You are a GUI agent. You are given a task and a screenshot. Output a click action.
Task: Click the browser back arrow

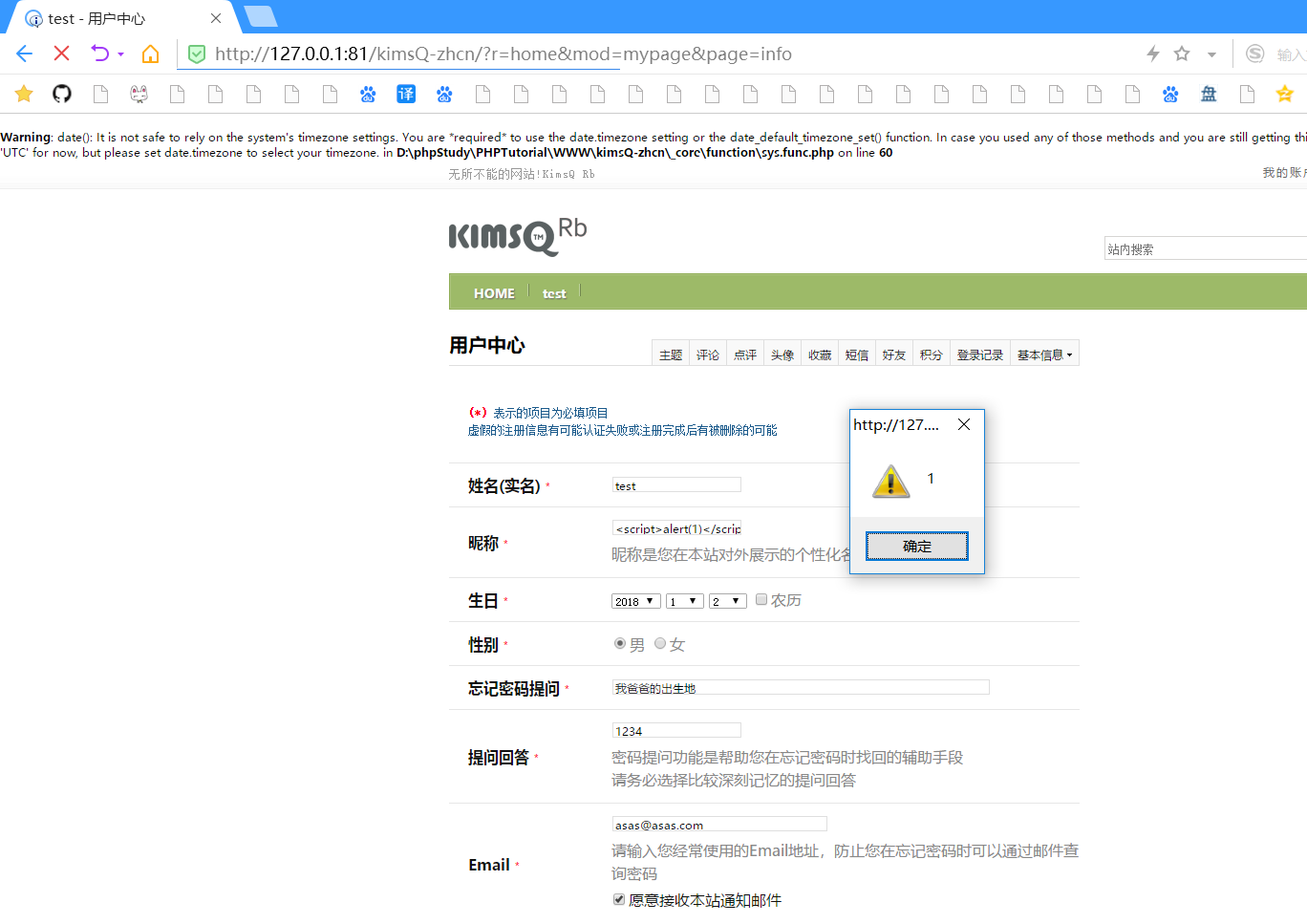pos(25,54)
